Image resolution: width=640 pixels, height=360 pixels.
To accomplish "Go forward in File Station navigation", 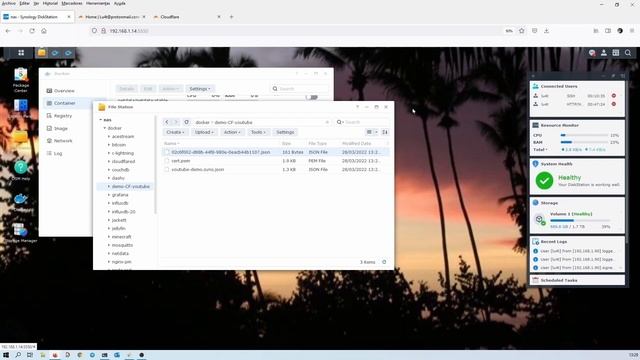I will point(176,122).
